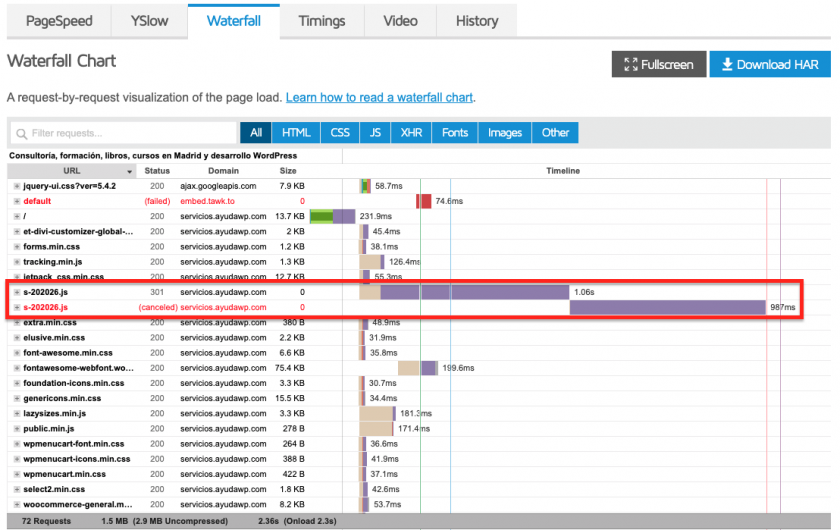Screen dimensions: 840x530
Task: Click the fullscreen expand arrows icon
Action: 630,65
